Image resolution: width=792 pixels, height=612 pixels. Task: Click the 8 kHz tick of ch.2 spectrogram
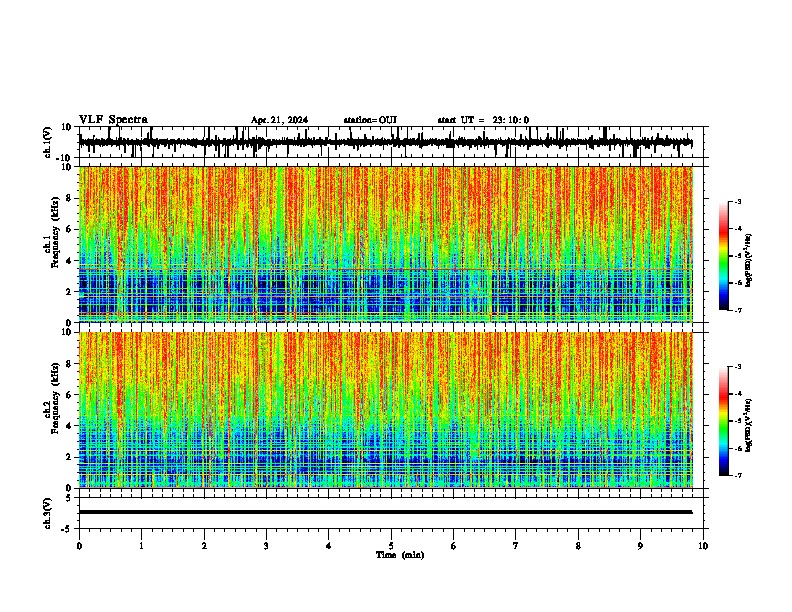tap(69, 364)
